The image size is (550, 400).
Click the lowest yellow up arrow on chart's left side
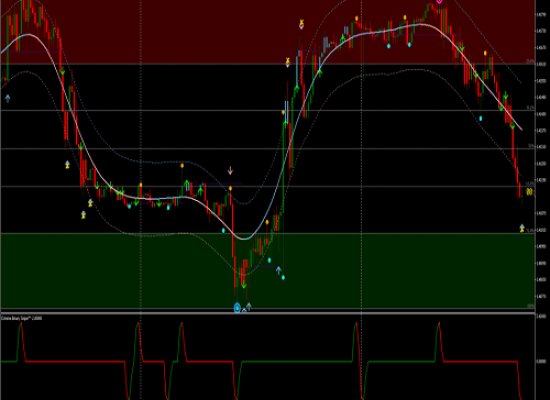coord(83,215)
